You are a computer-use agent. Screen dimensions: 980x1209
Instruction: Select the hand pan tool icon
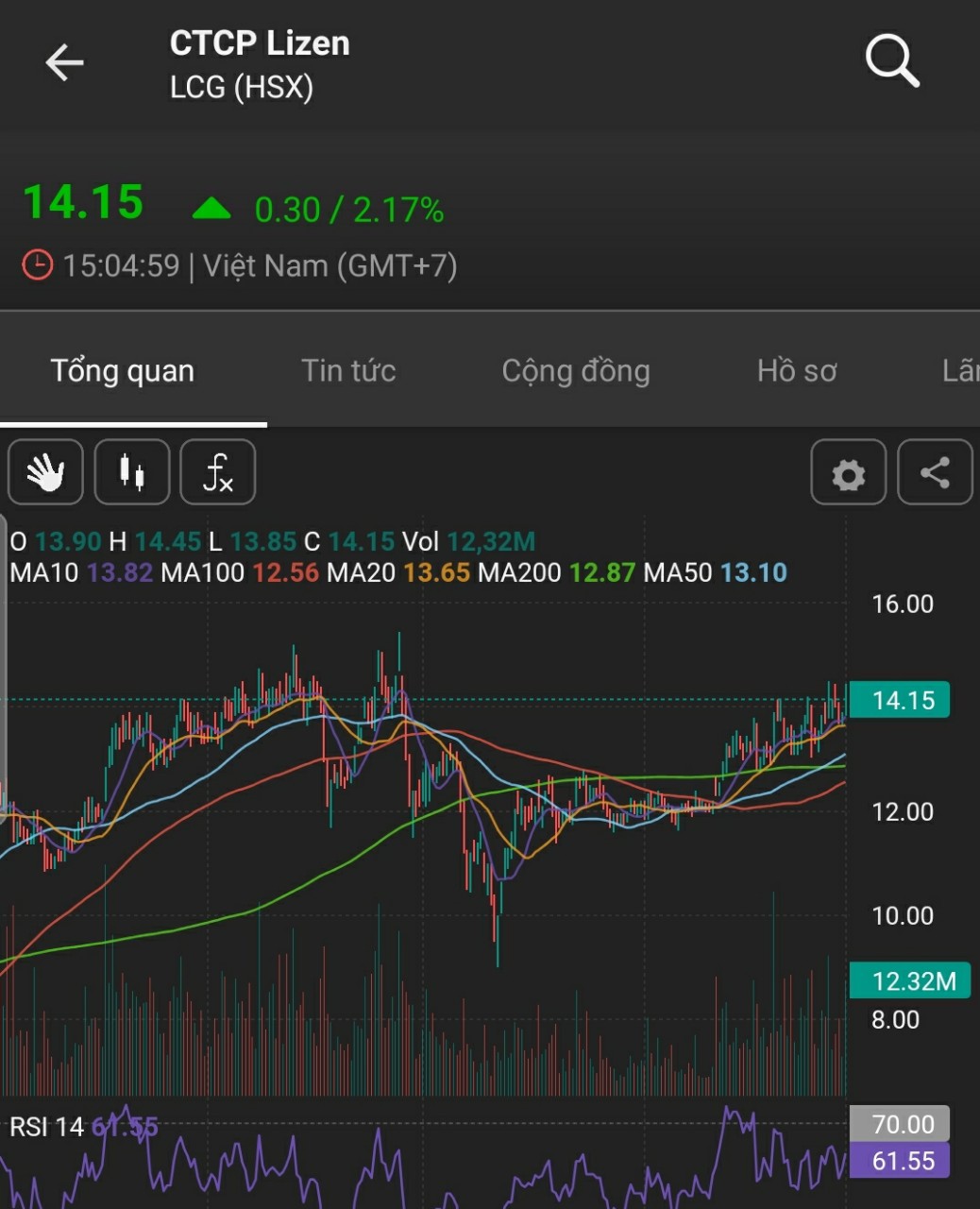[45, 472]
